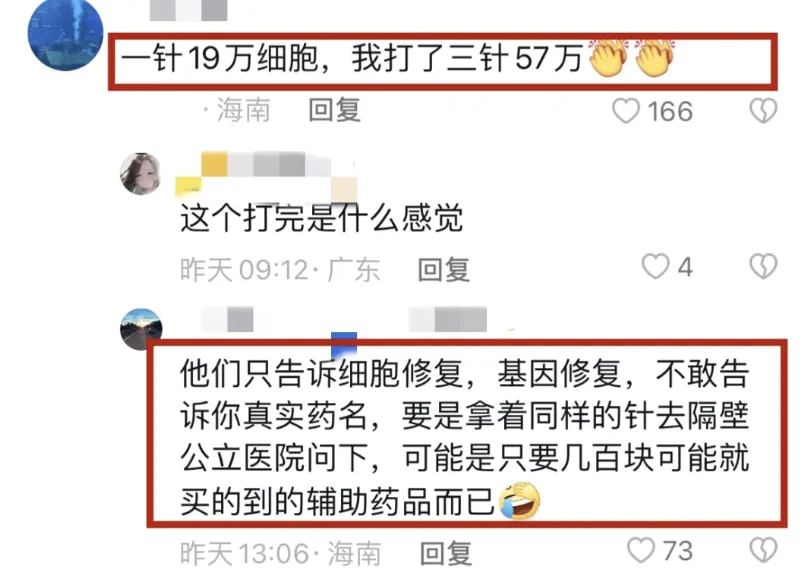Like the comment with 166 likes
810x580 pixels.
pos(626,111)
